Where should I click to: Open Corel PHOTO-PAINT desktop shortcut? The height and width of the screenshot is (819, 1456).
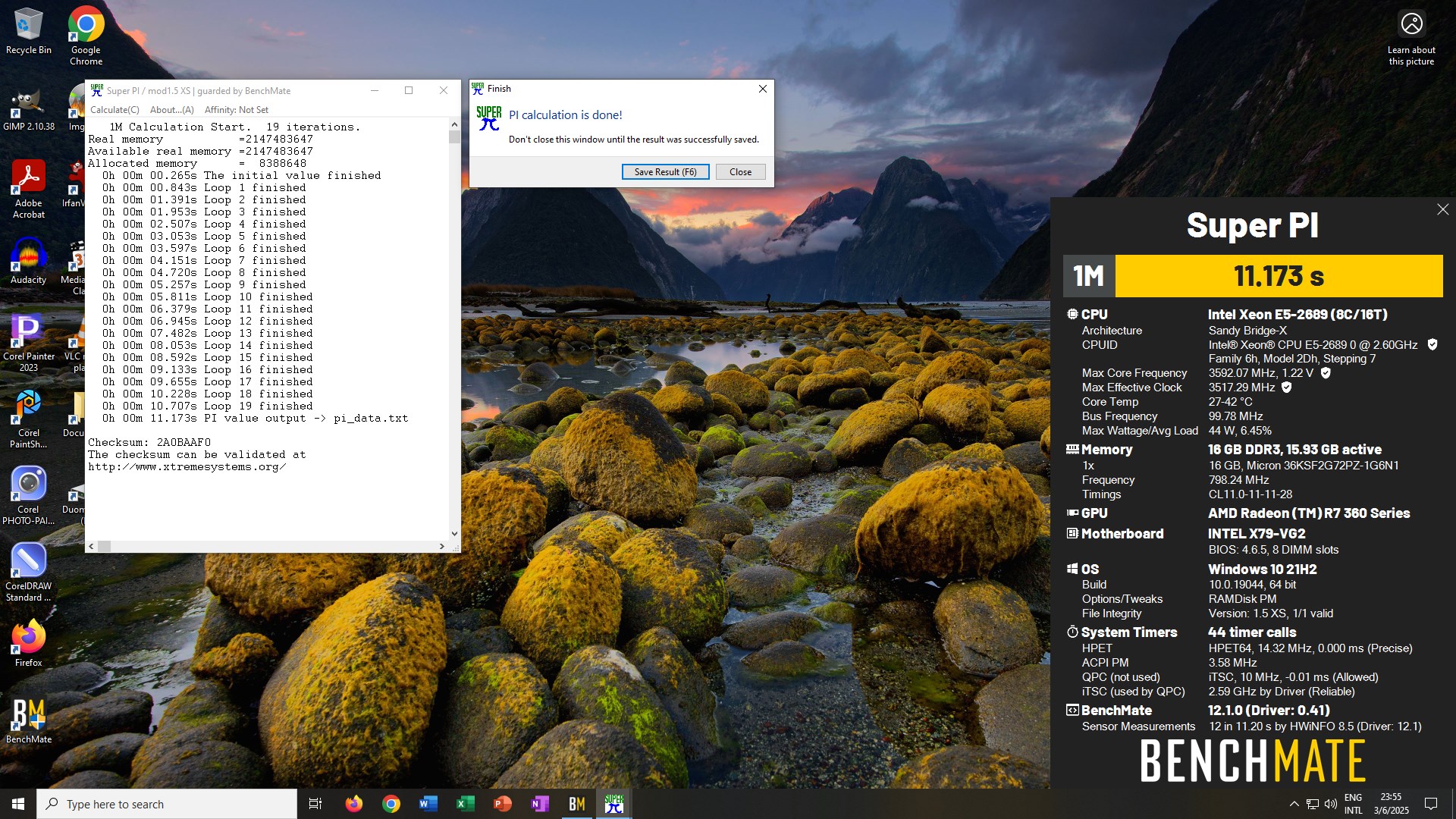(29, 495)
